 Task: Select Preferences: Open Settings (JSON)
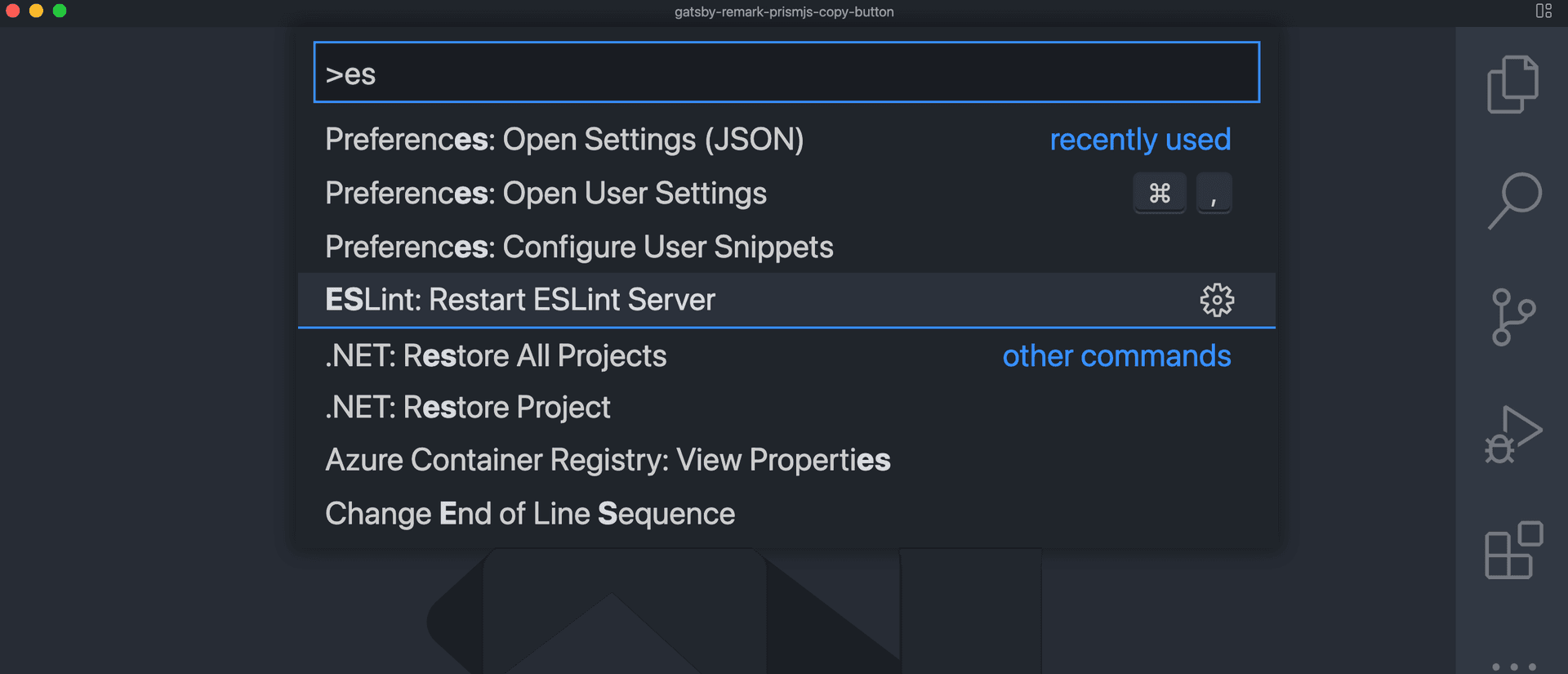tap(564, 140)
